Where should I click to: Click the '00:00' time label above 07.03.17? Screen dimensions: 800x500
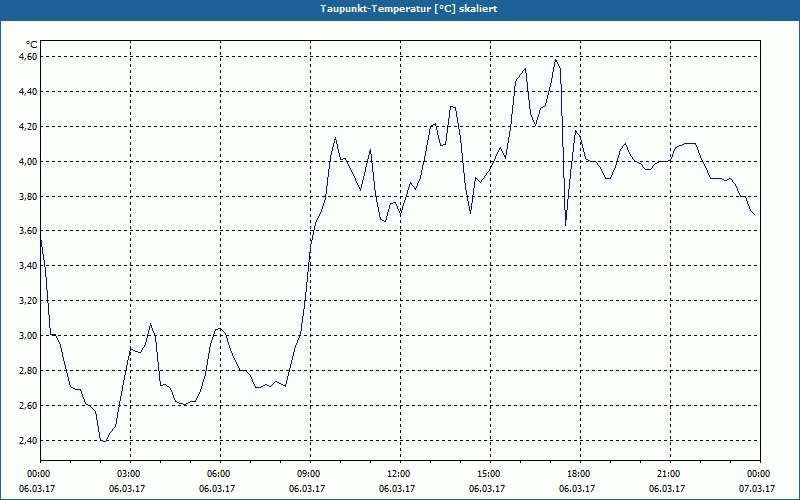point(758,474)
